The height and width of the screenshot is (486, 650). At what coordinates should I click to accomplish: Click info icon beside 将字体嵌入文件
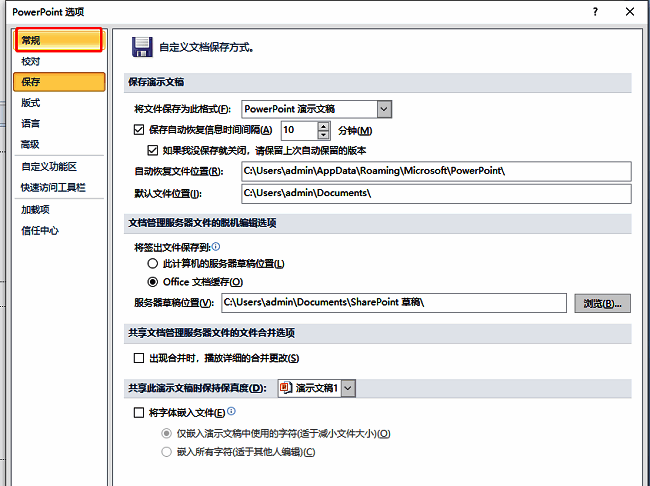(231, 411)
